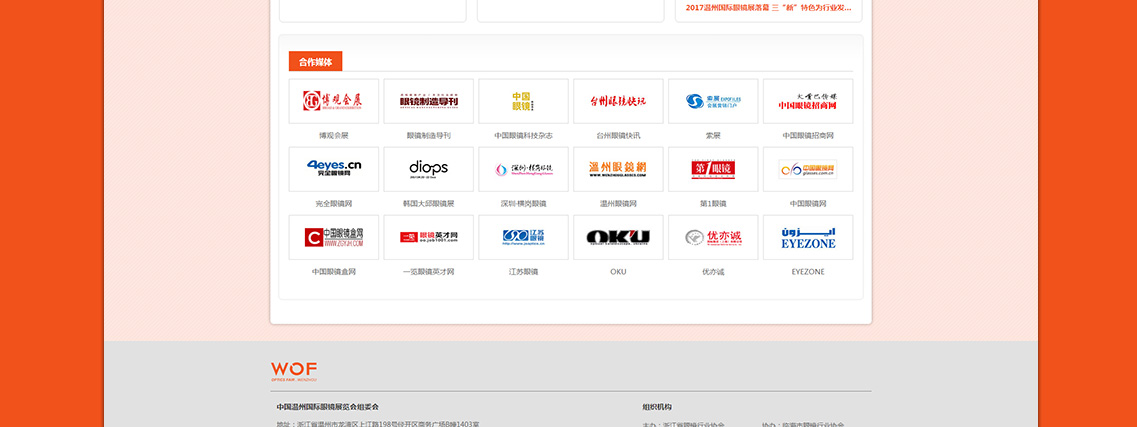
Task: Follow the 韩国大邱眼镜展 caption link
Action: 429,204
